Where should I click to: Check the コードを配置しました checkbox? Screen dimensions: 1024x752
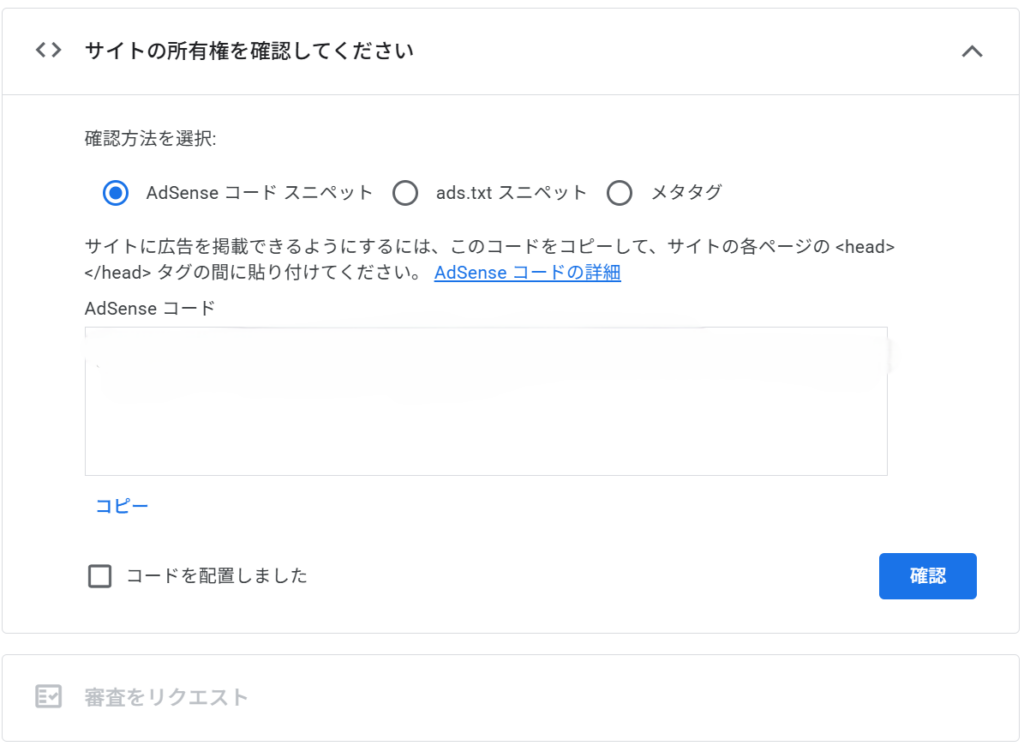pyautogui.click(x=100, y=576)
